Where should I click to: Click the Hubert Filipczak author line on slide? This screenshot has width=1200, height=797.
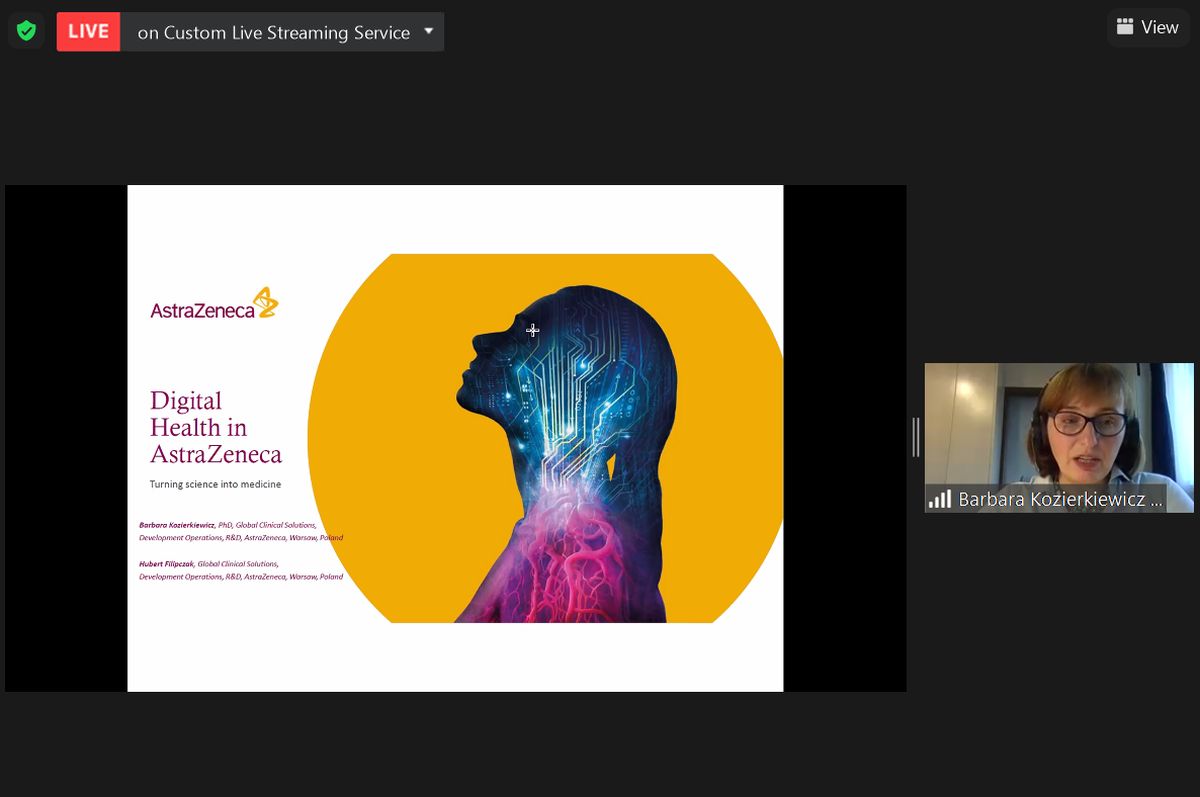click(241, 570)
